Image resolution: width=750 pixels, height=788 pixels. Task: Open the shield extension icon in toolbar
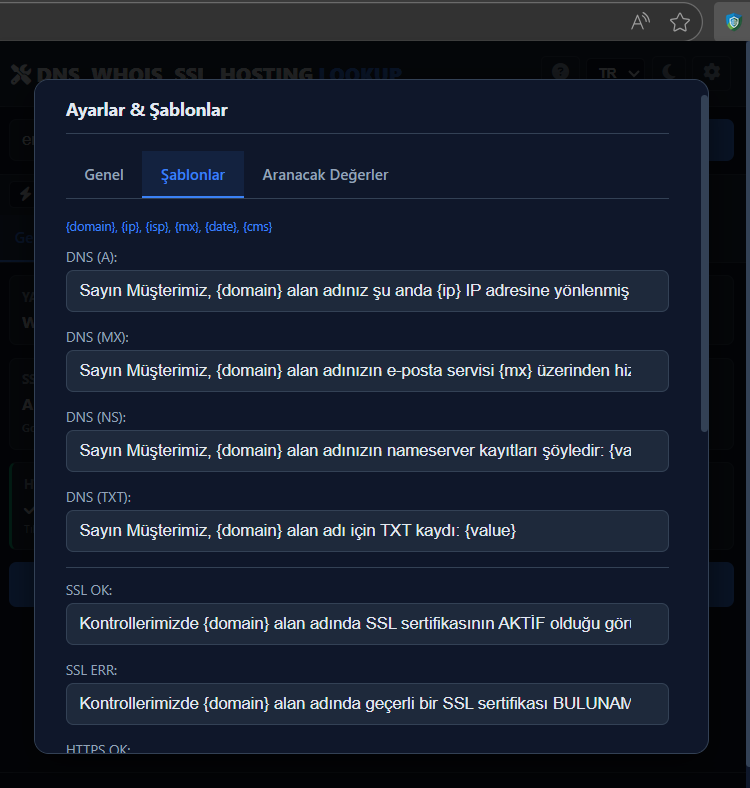733,22
